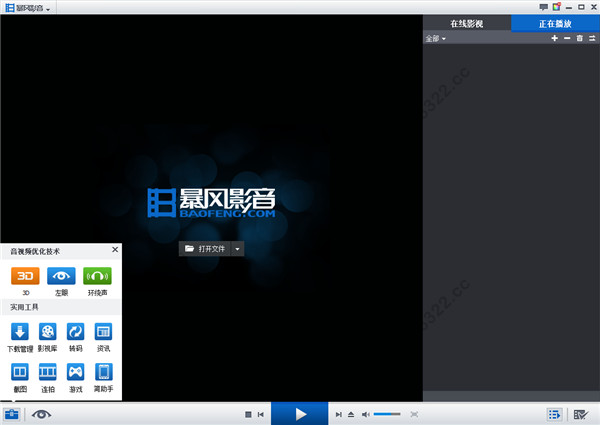Click the 暴风影音 logo in video area
The width and height of the screenshot is (600, 425).
211,203
